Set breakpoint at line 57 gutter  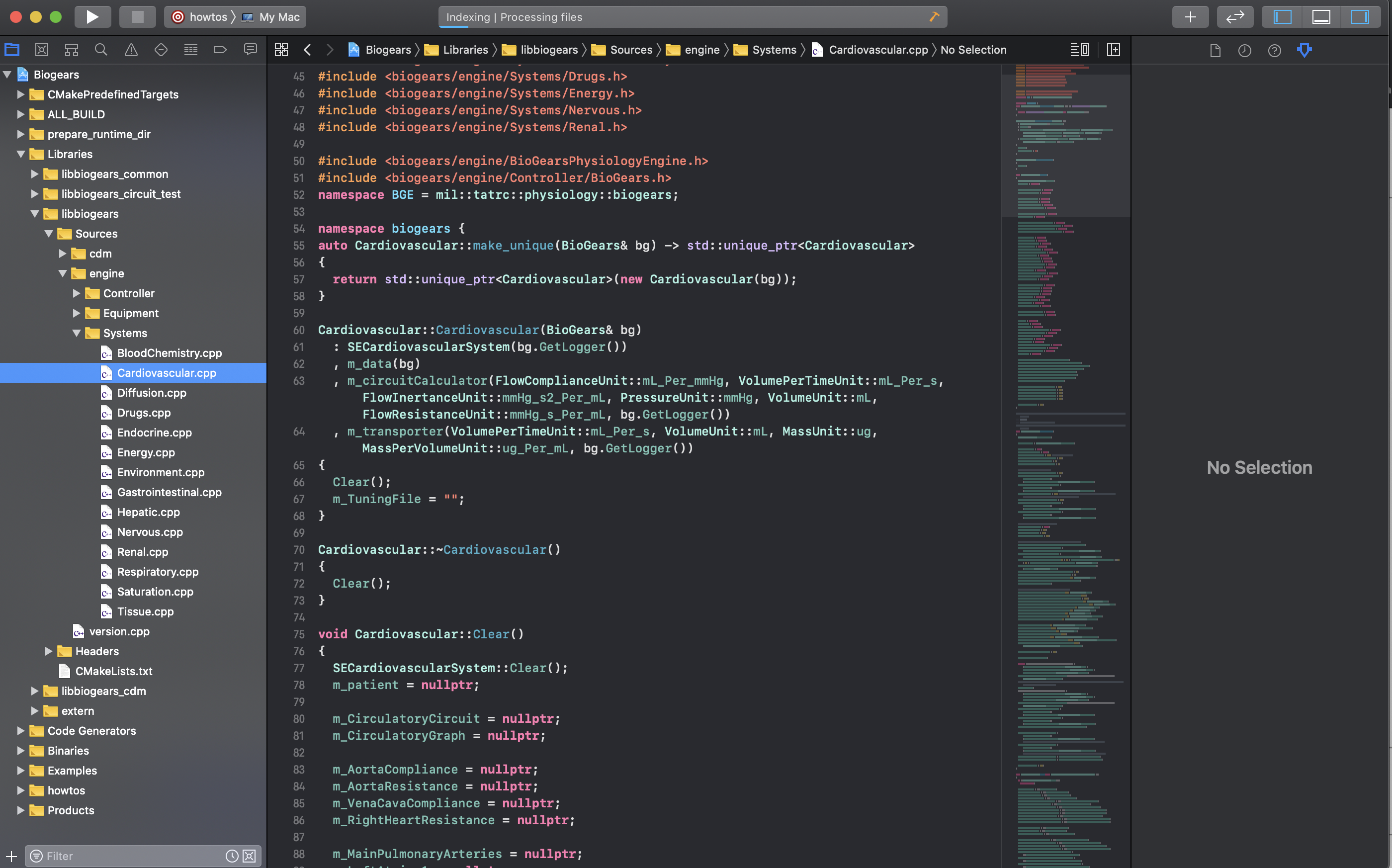[x=298, y=279]
